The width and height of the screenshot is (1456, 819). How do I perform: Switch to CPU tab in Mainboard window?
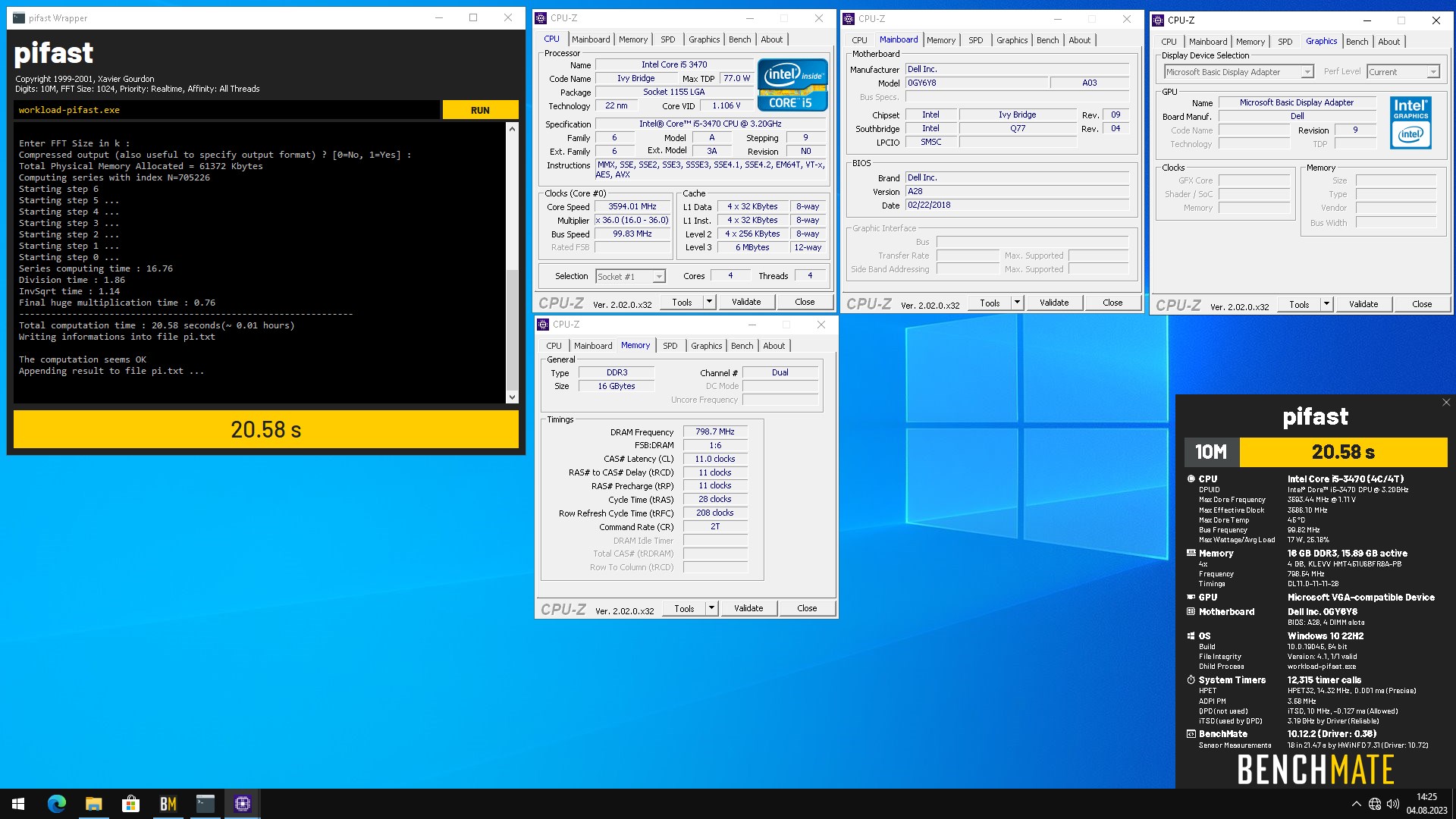[x=859, y=40]
